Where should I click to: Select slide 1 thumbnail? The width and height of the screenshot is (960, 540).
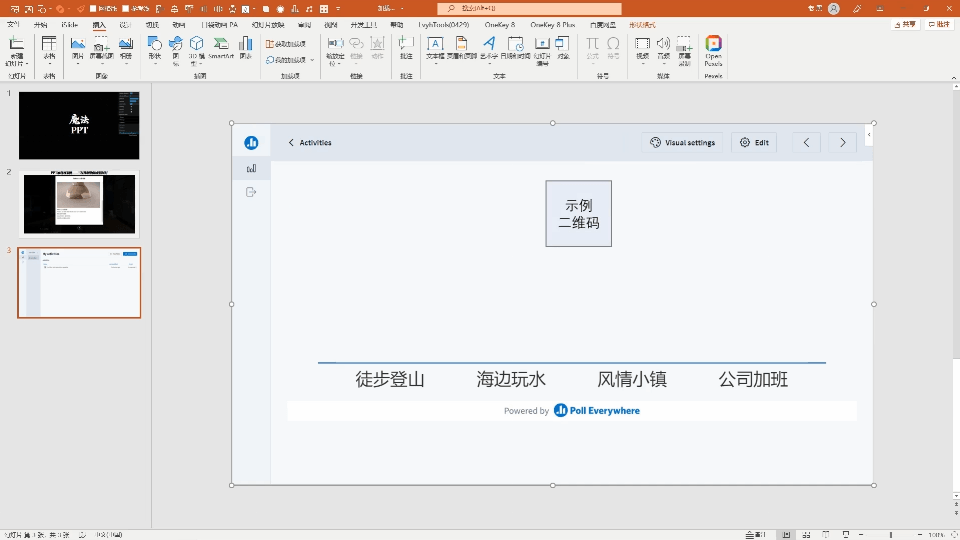point(79,126)
